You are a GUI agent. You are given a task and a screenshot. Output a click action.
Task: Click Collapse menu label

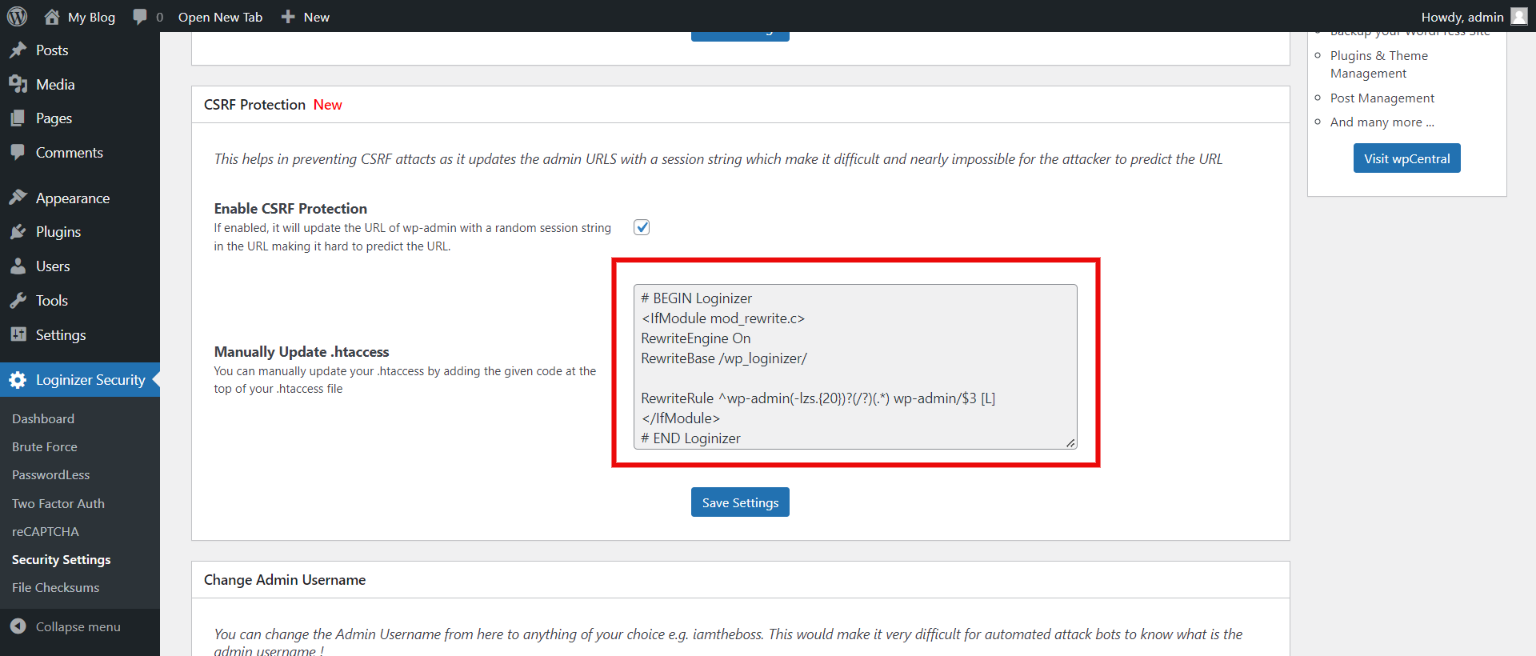[78, 627]
